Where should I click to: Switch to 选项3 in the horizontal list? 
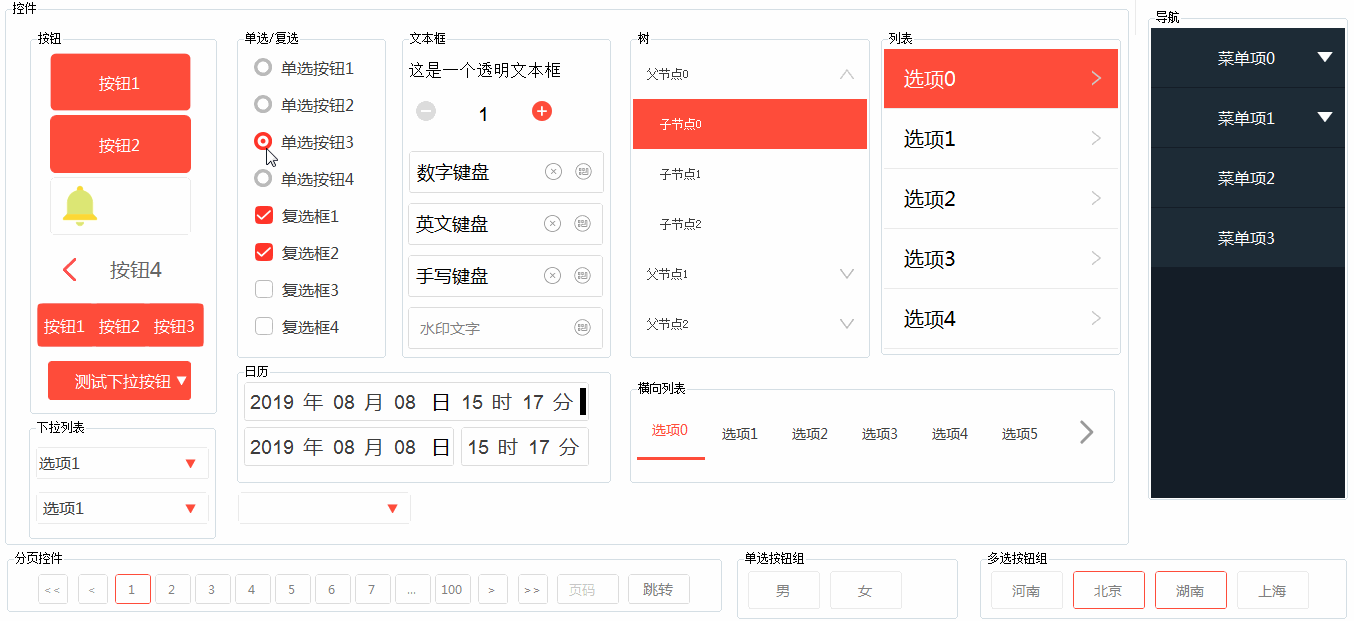pyautogui.click(x=879, y=433)
